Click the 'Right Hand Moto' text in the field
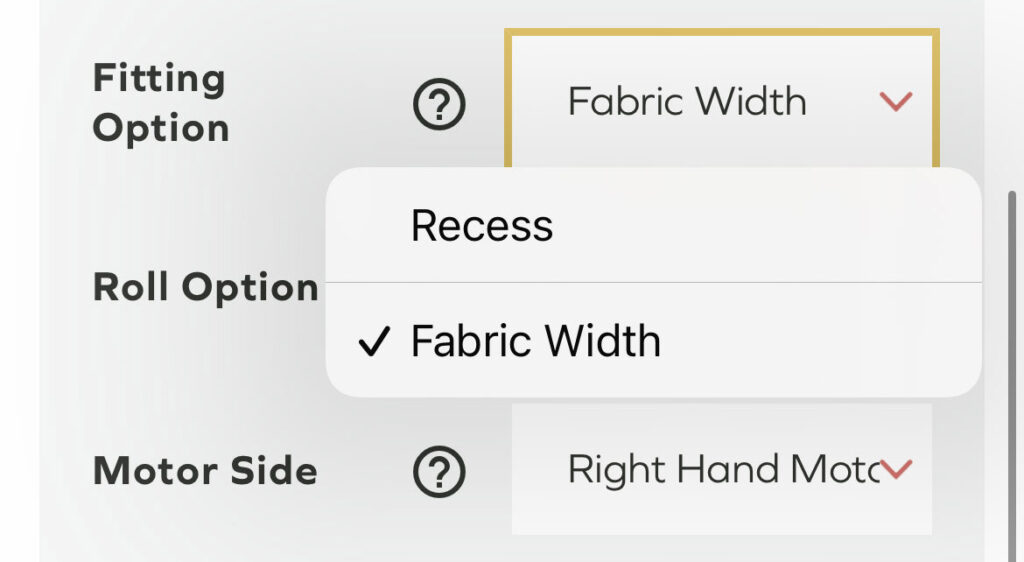This screenshot has width=1024, height=562. click(722, 469)
